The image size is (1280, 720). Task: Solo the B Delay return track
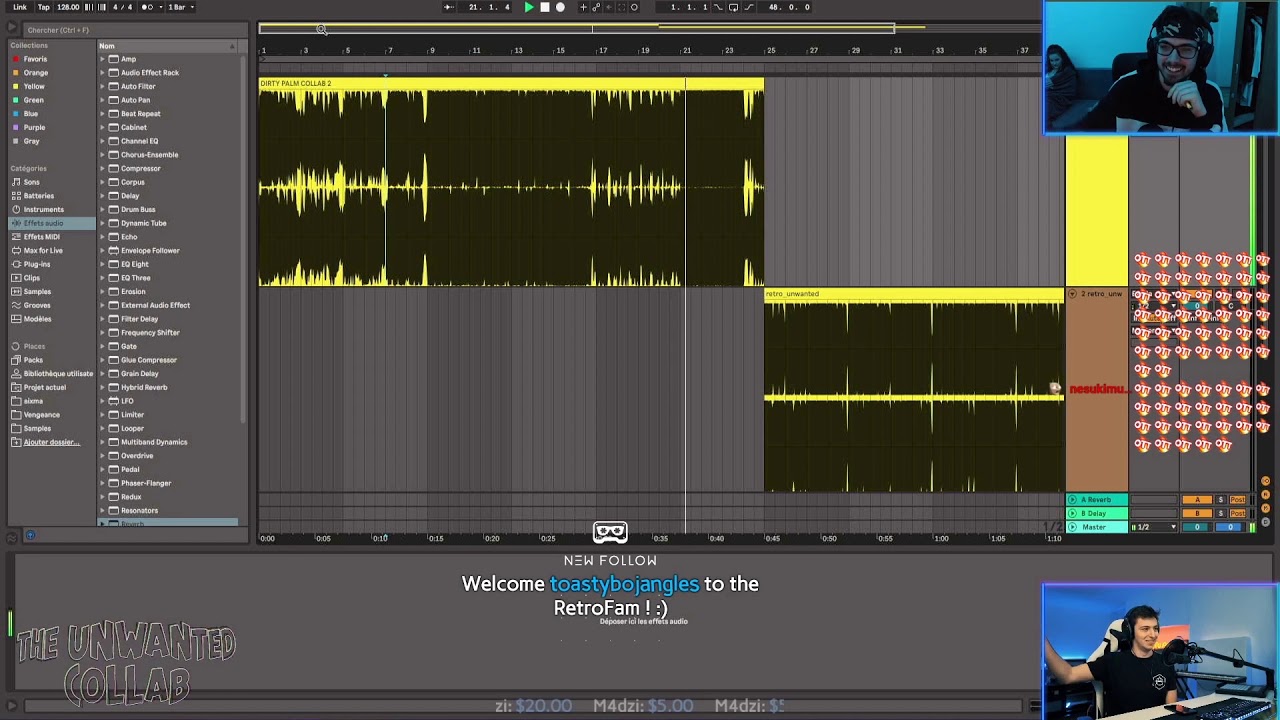pos(1220,513)
